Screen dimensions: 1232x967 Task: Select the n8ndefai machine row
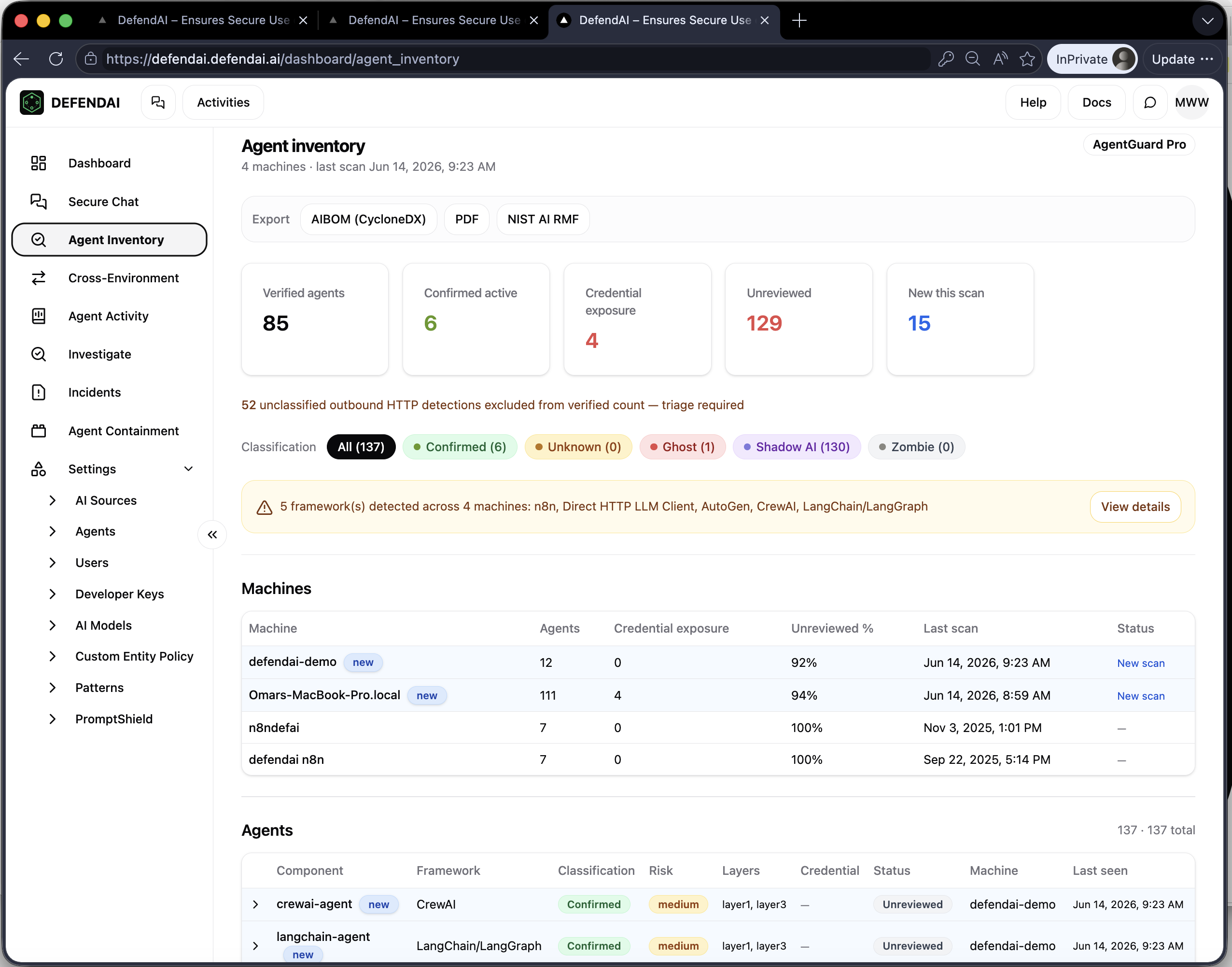718,728
